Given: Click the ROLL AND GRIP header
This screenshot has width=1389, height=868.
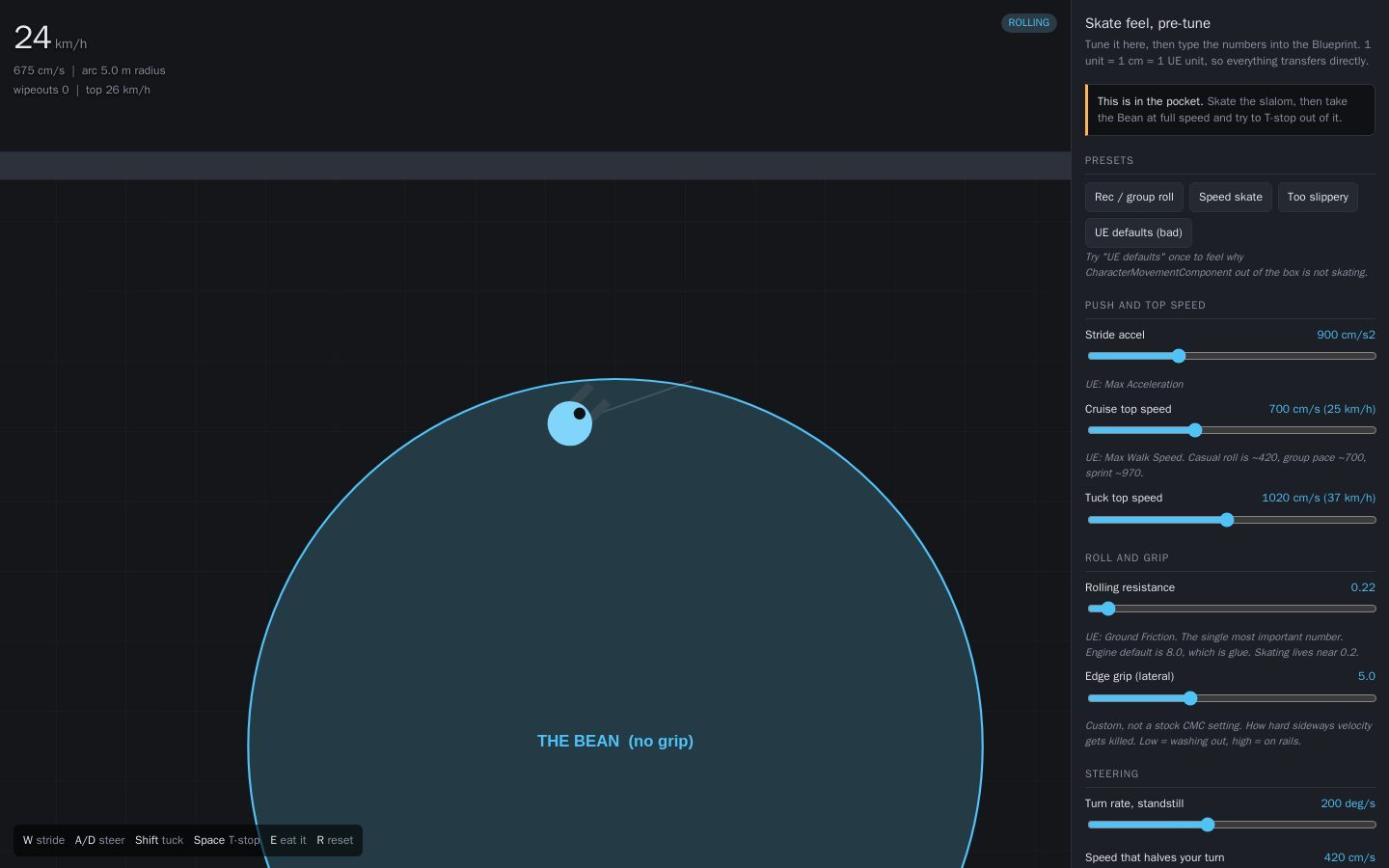Looking at the screenshot, I should coord(1127,557).
